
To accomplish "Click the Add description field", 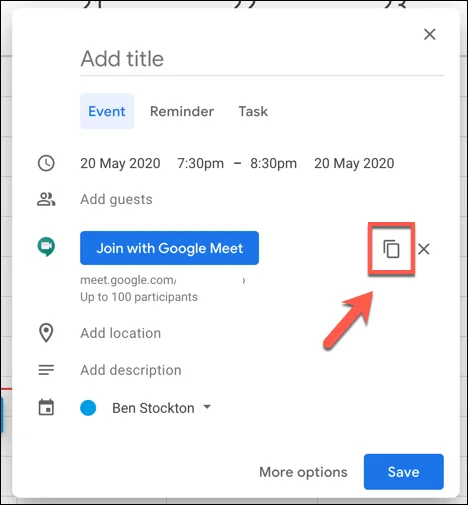I will click(x=131, y=370).
